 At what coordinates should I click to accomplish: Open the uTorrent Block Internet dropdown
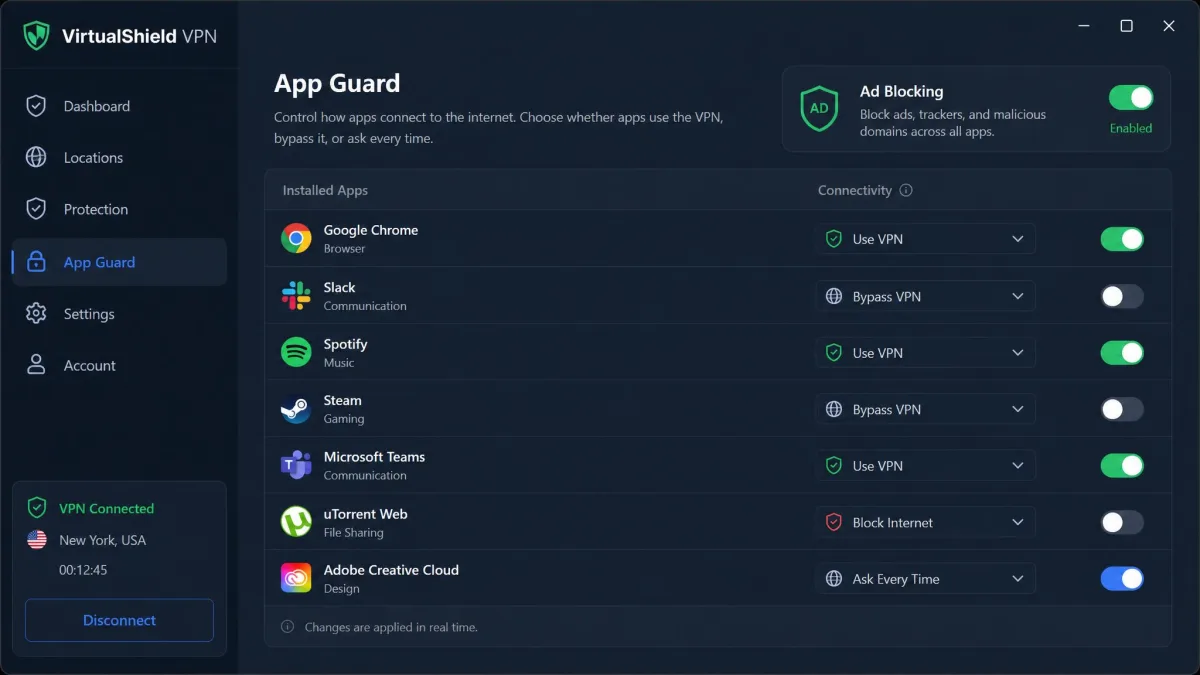[x=925, y=522]
